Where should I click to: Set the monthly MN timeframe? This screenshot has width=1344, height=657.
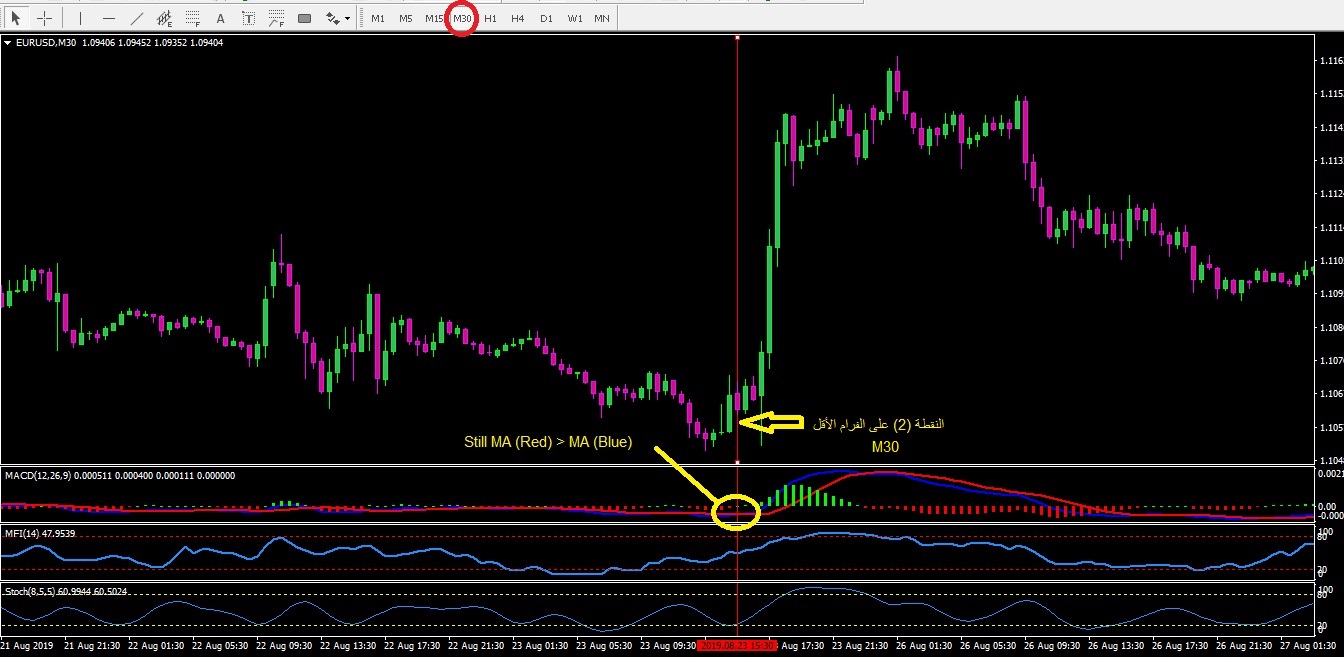coord(601,18)
